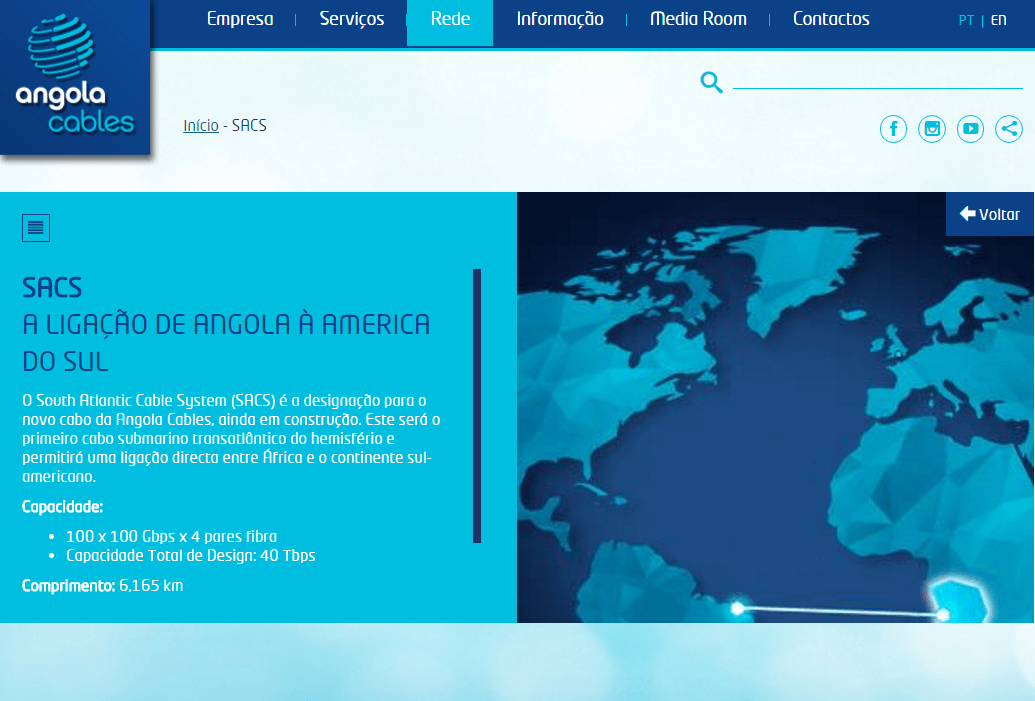Screen dimensions: 1035x701
Task: Return home via Início breadcrumb link
Action: pos(200,125)
